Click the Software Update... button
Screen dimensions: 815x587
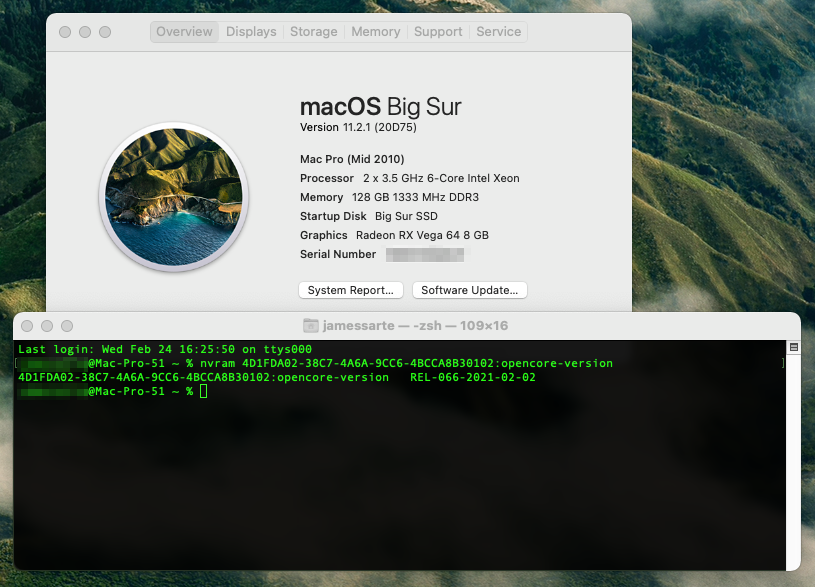pos(469,290)
